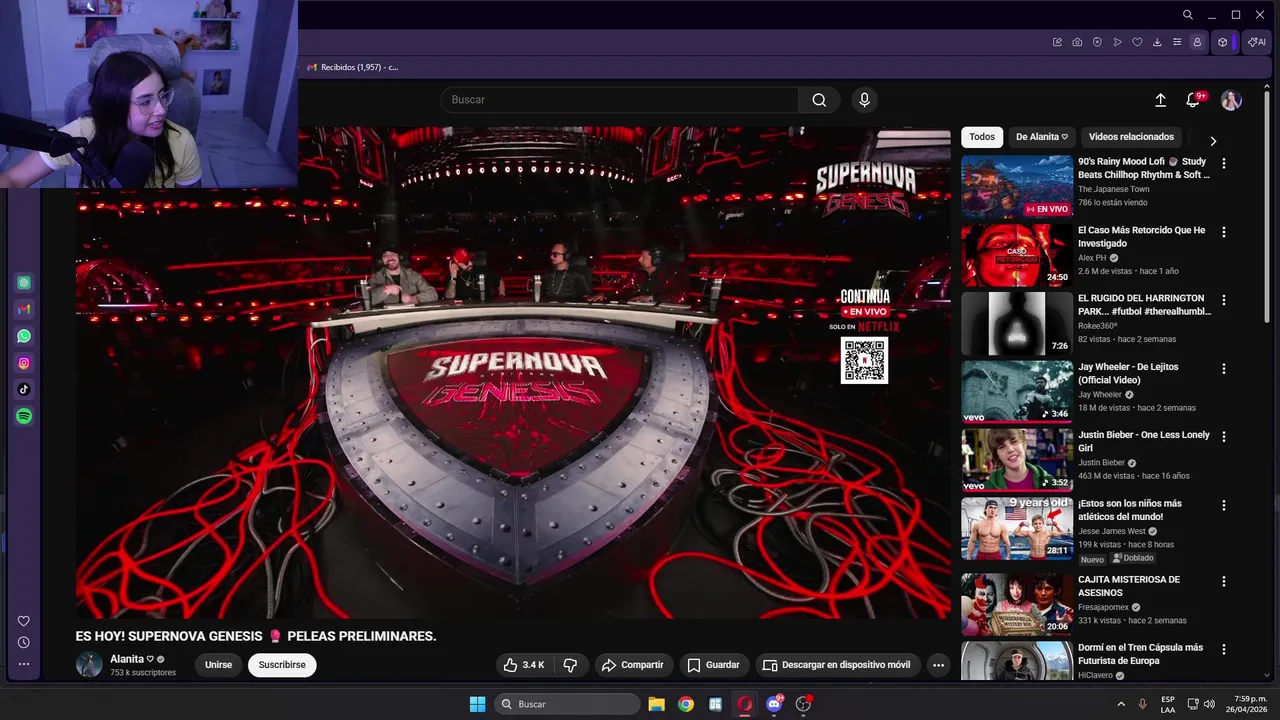Open ESP LAA keyboard language menu
The height and width of the screenshot is (720, 1280).
pyautogui.click(x=1168, y=704)
